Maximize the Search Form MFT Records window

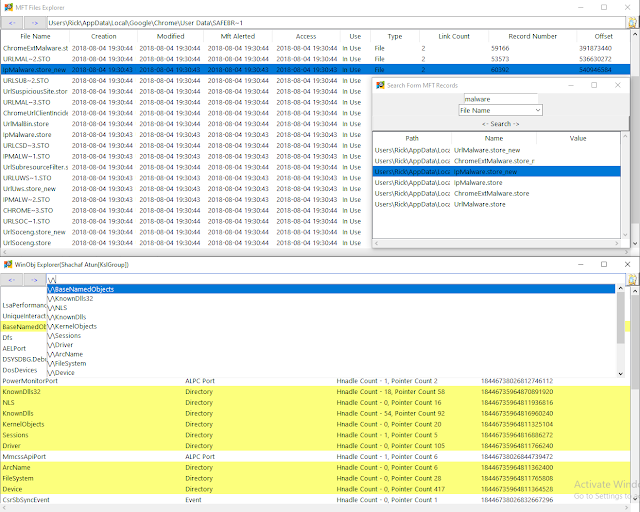pos(594,85)
